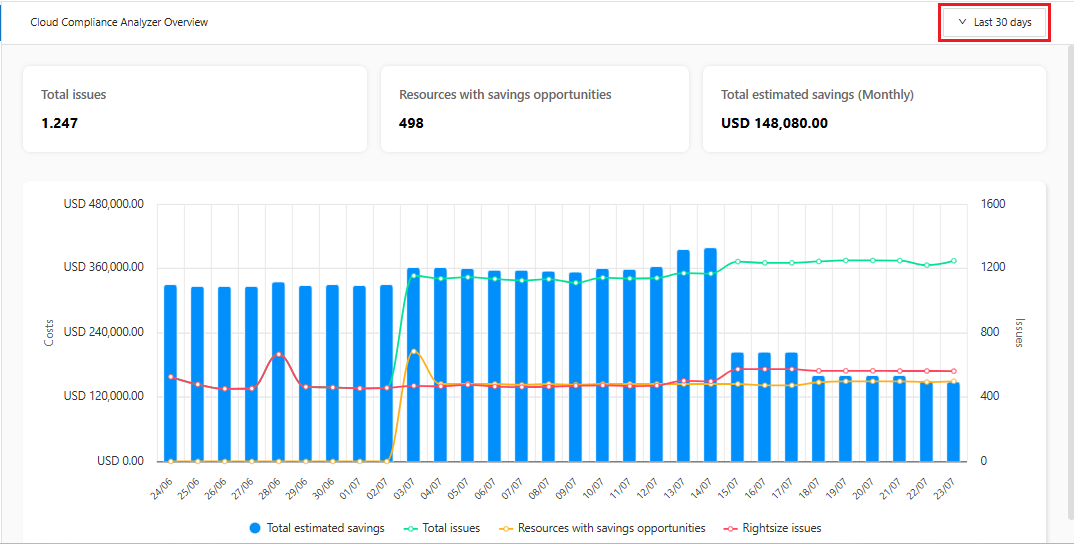Click the red Rightsize issues legend marker
Viewport: 1074px width, 544px height.
click(729, 528)
